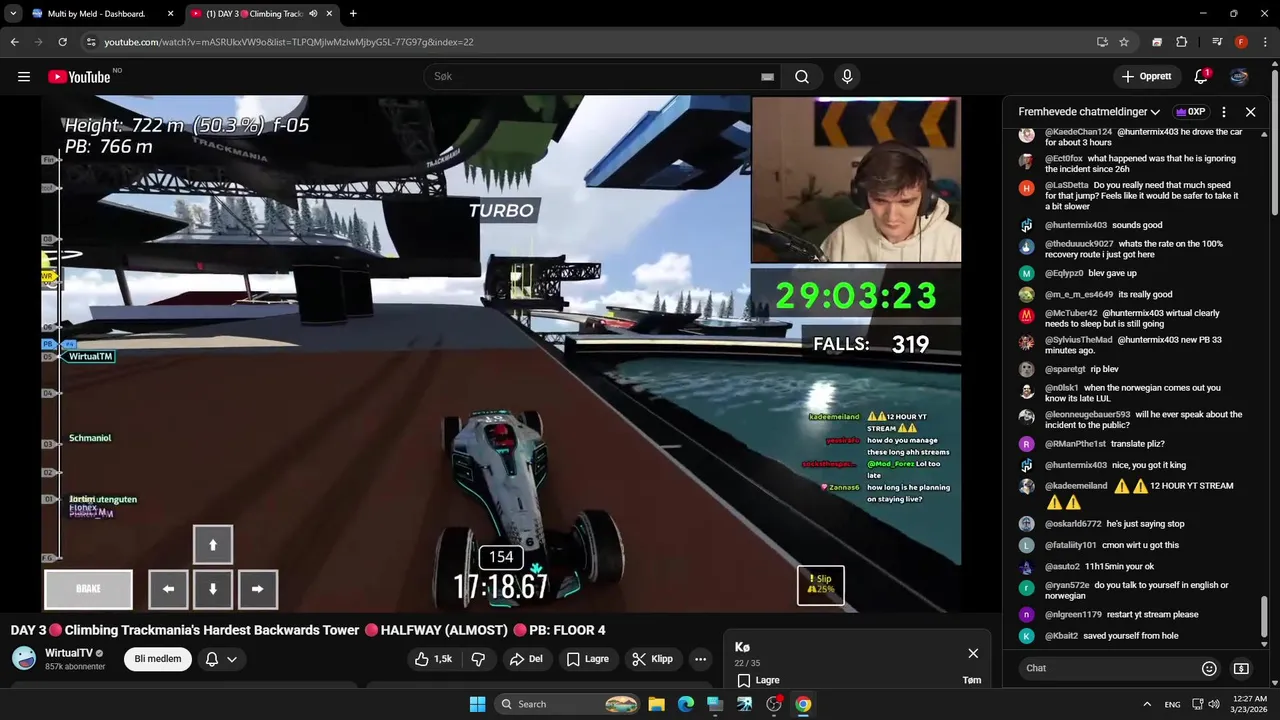
Task: Open the YouTube hamburger guide menu
Action: tap(24, 77)
